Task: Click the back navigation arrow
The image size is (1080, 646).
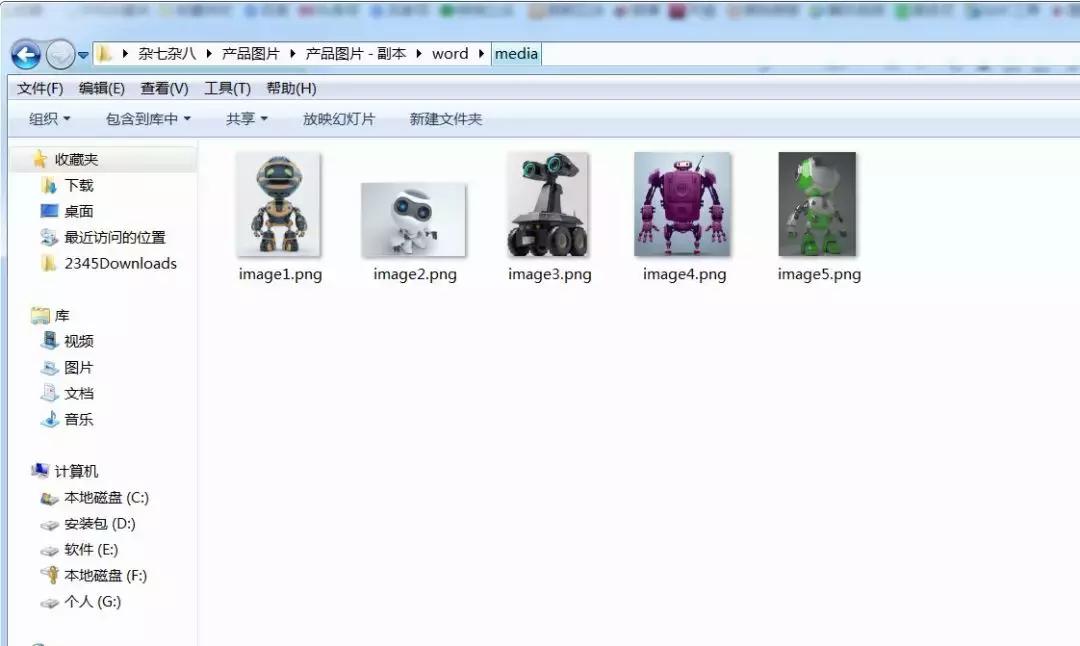Action: [x=25, y=54]
